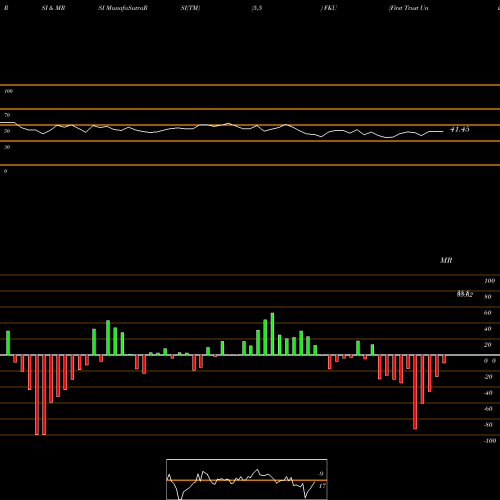Click the -60 label on the MR axis
The height and width of the screenshot is (500, 500).
[488, 409]
